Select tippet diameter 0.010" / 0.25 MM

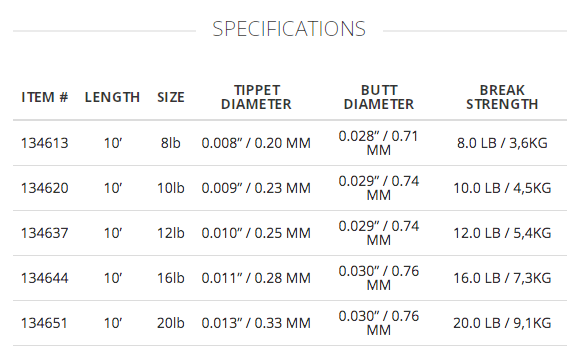click(x=256, y=233)
